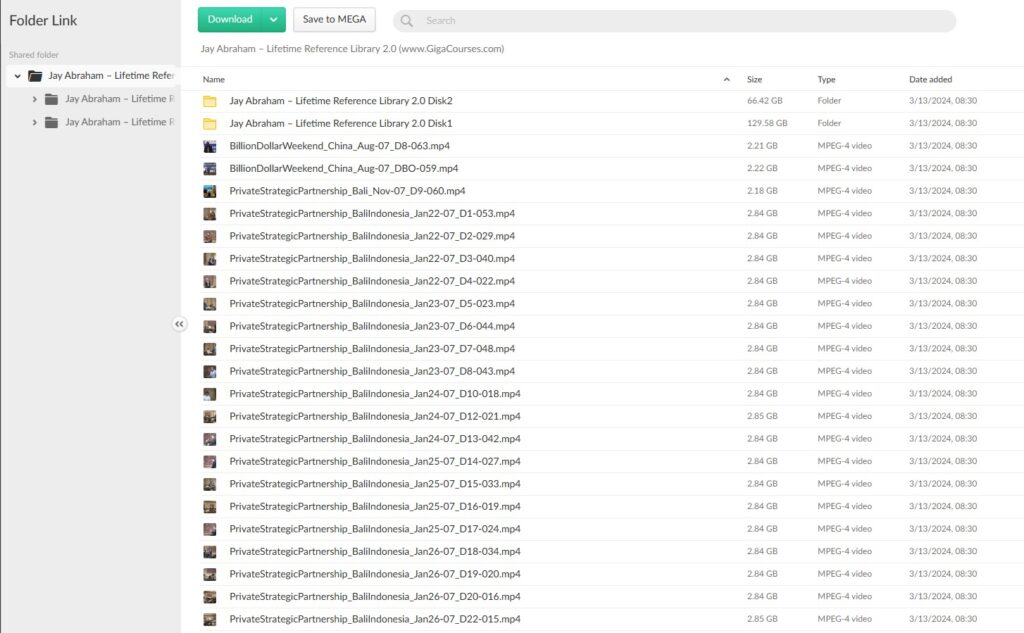This screenshot has width=1024, height=633.
Task: Click thumbnail of BillionDollarWeekend_China_Aug-07_DBO-059.mp4
Action: pyautogui.click(x=211, y=168)
